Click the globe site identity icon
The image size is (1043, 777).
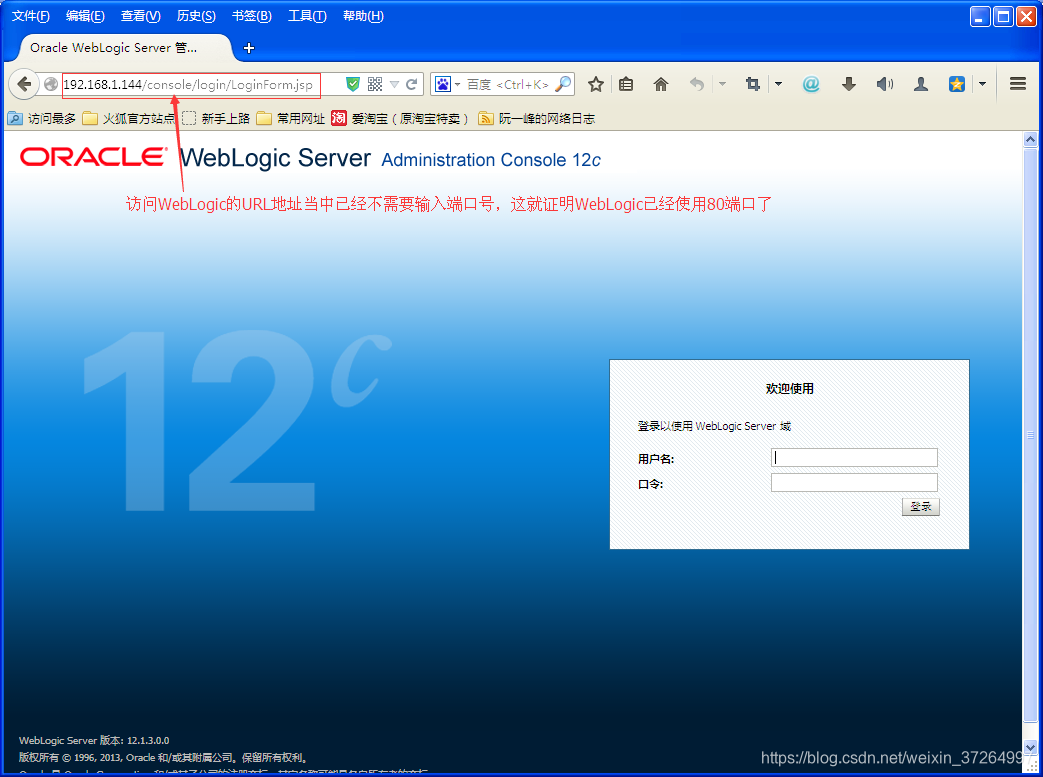[x=51, y=84]
